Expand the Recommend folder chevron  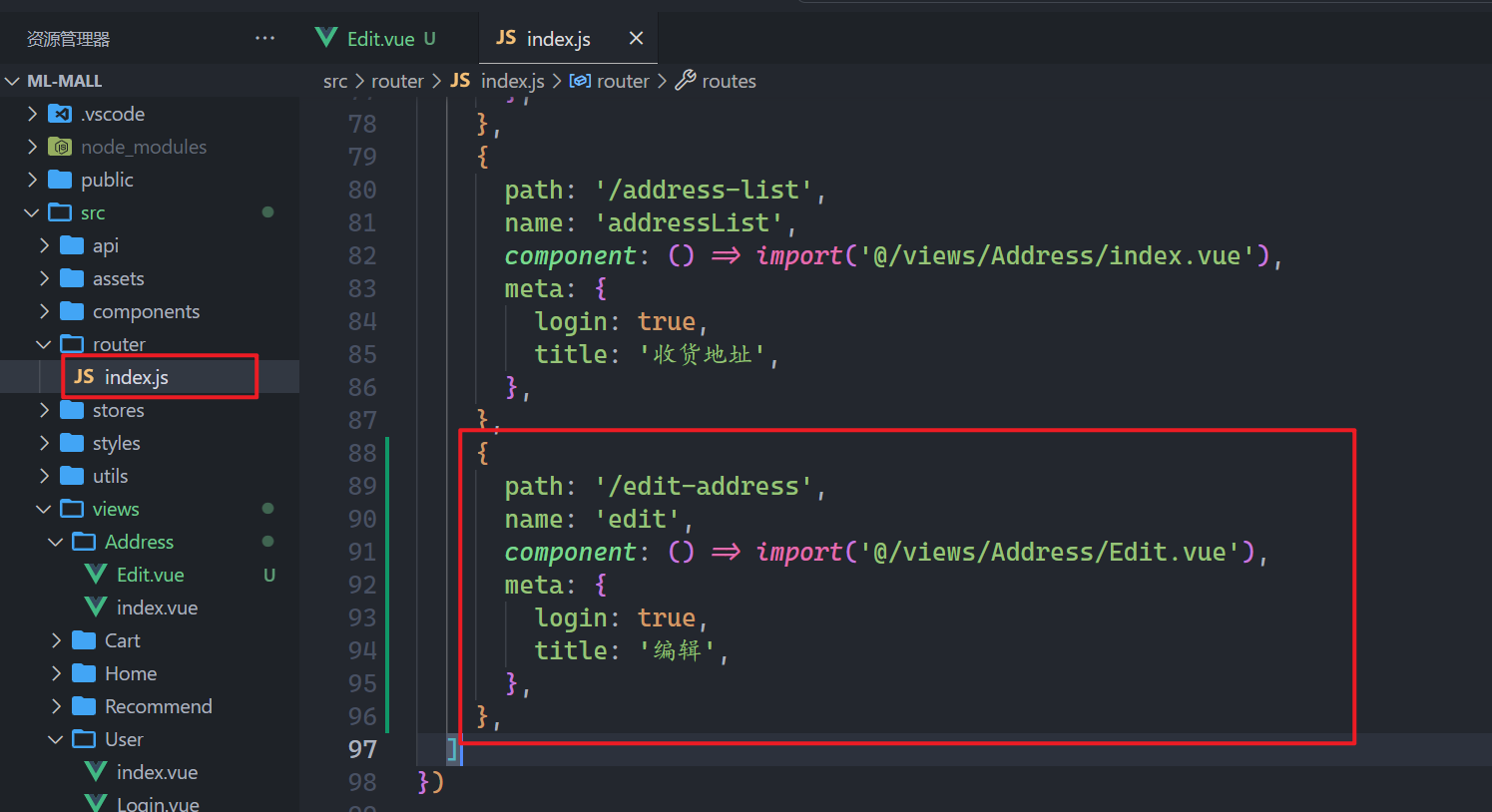click(56, 706)
